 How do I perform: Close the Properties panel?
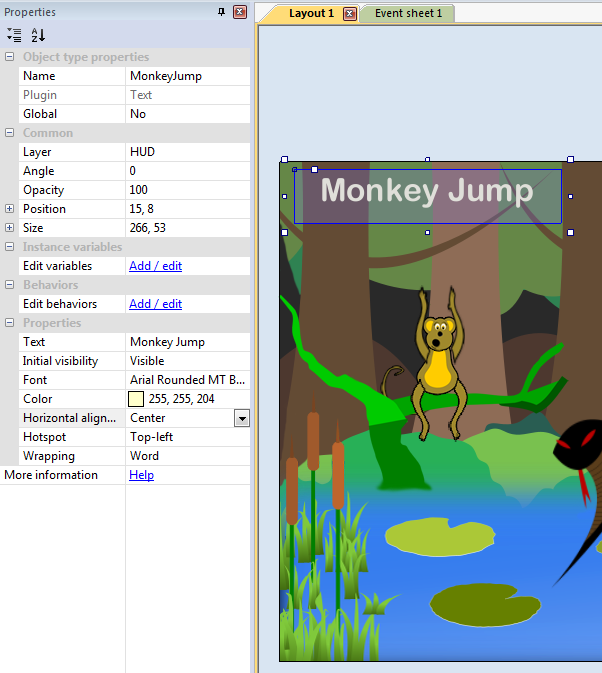(x=240, y=12)
